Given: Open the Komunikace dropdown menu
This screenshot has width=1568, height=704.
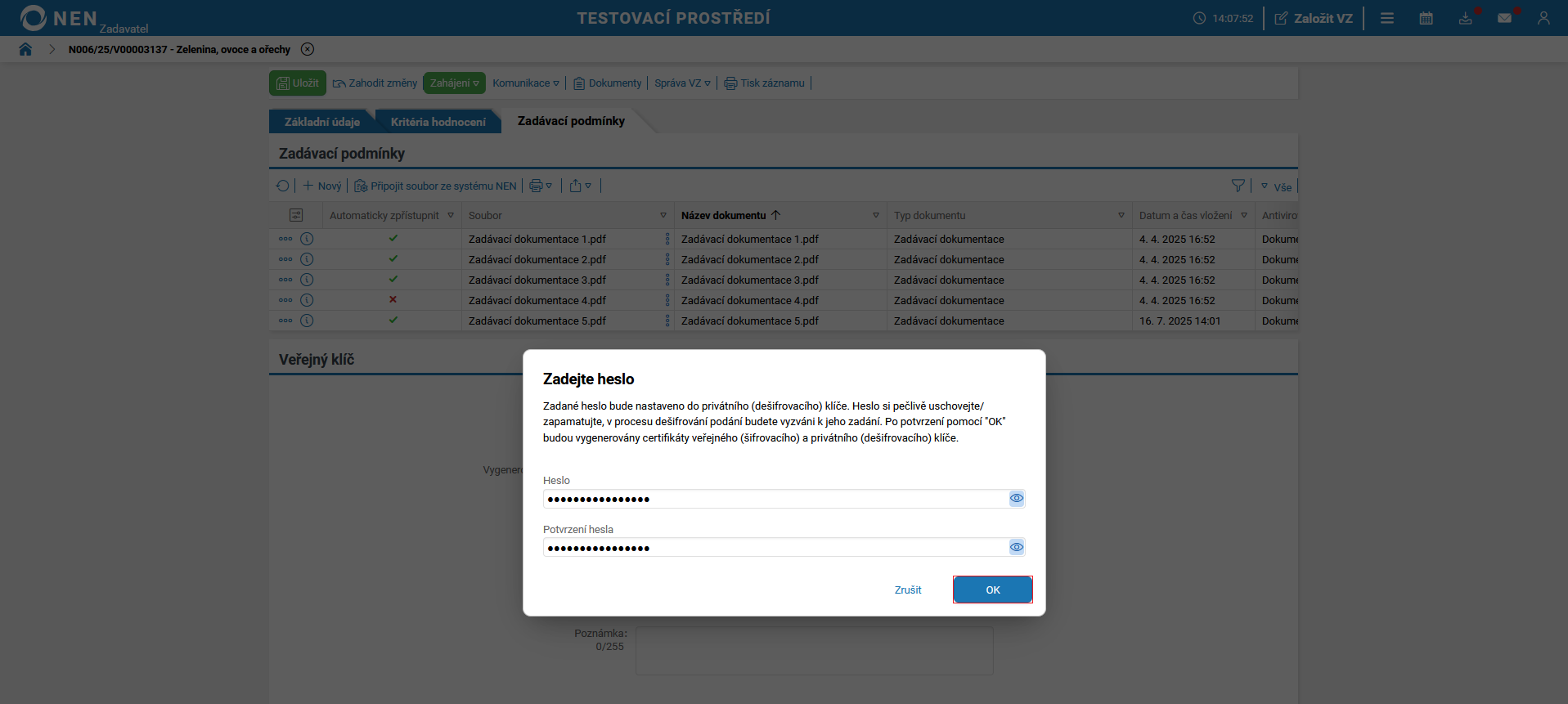Looking at the screenshot, I should (526, 83).
